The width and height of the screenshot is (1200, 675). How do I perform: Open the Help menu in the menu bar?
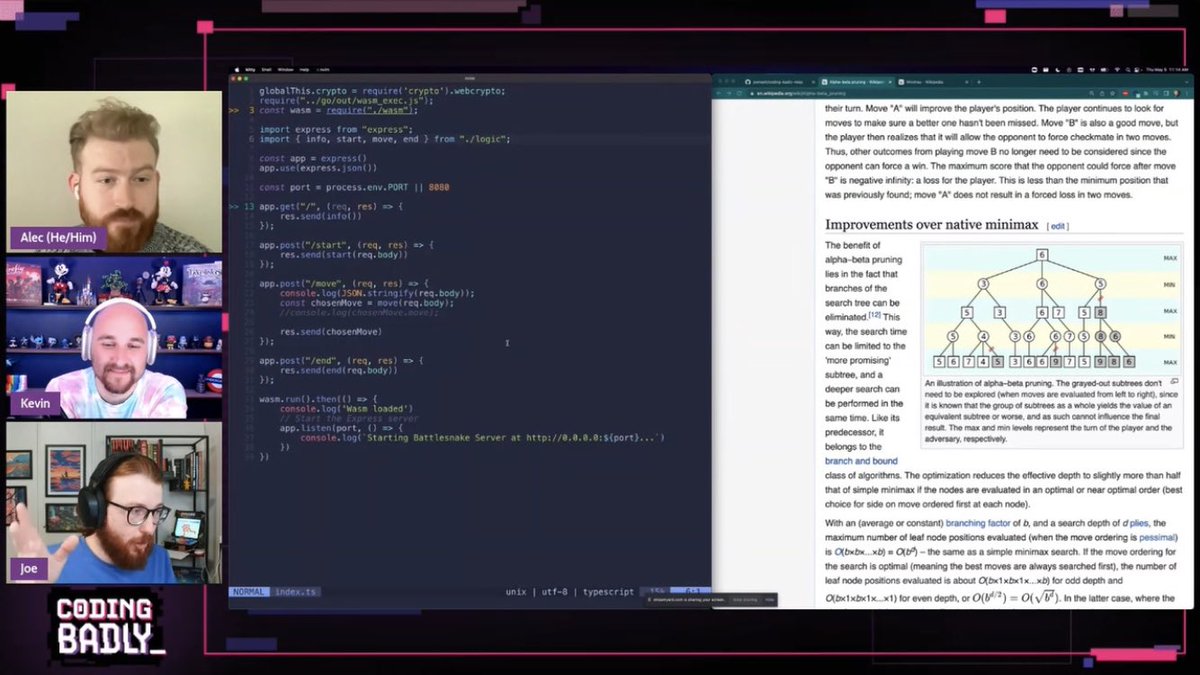point(304,70)
